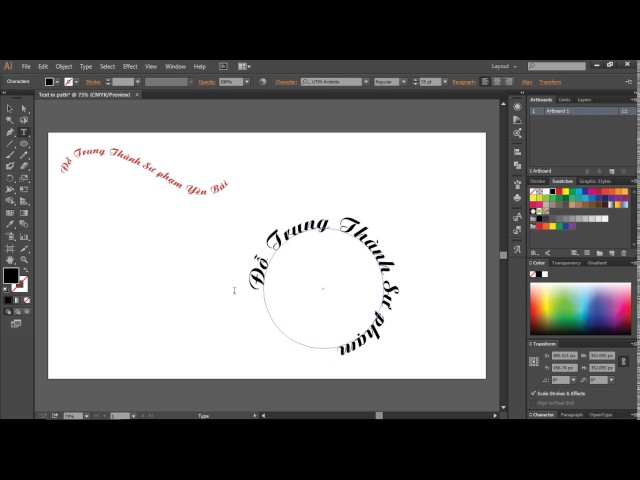Select the Pen tool

point(10,132)
